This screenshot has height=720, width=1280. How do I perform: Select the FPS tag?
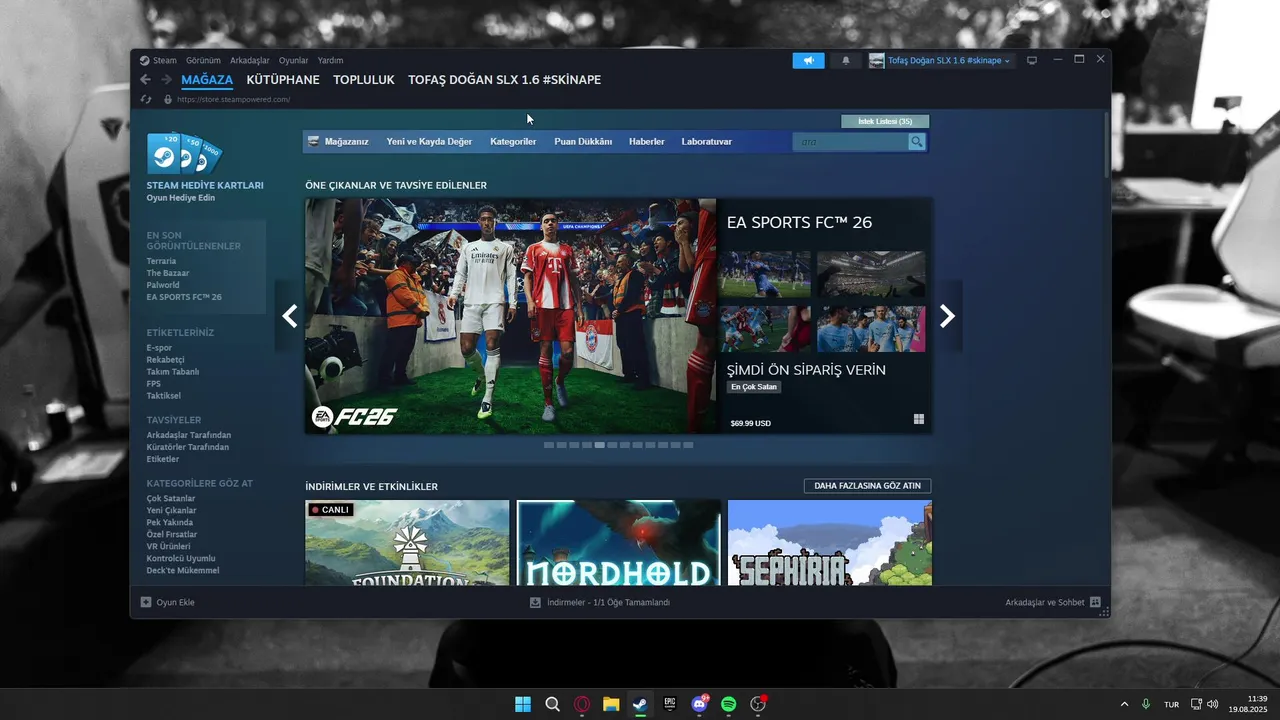pos(153,384)
